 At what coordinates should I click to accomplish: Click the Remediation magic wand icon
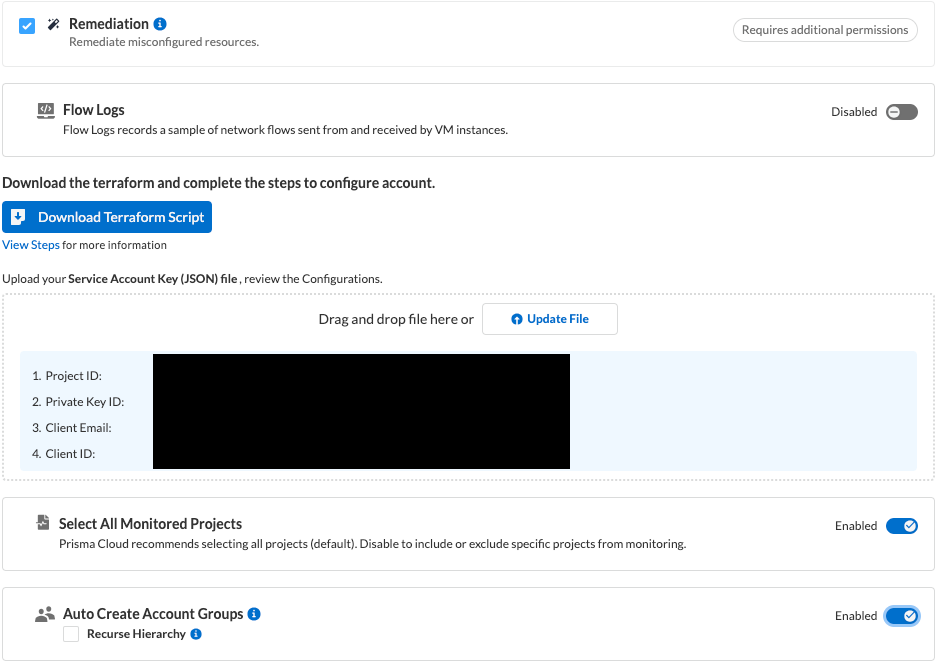pyautogui.click(x=54, y=24)
